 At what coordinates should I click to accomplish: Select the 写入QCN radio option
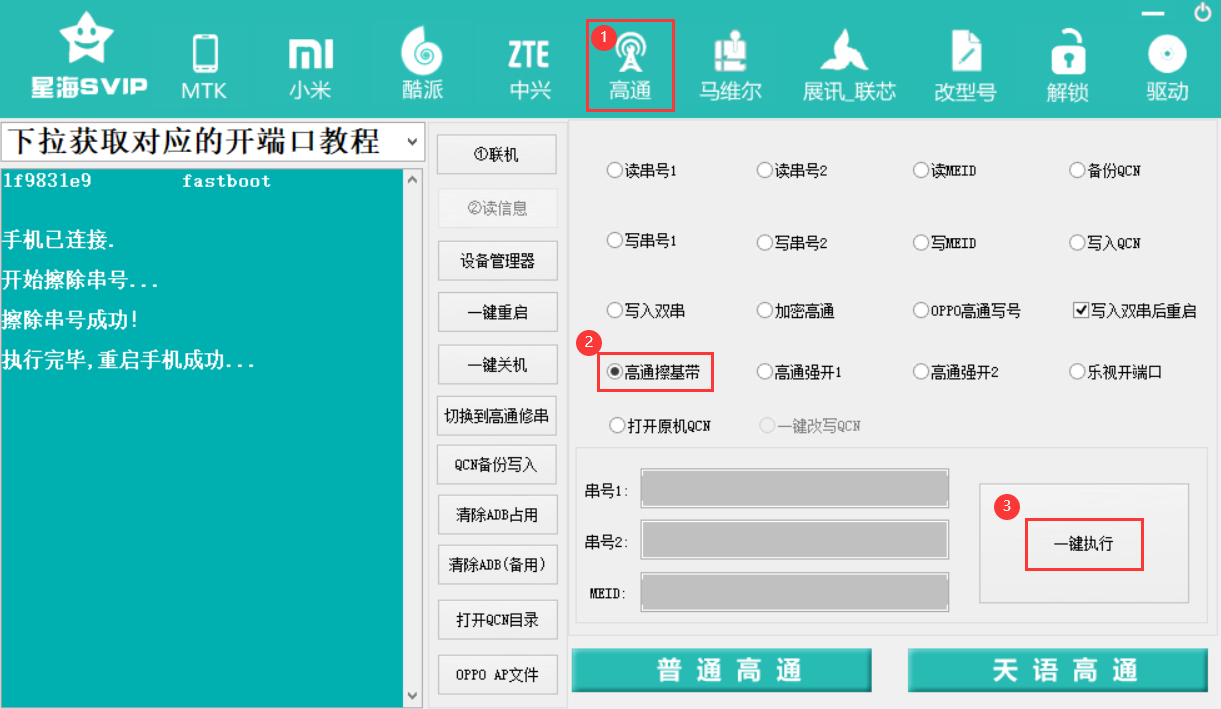click(1105, 242)
